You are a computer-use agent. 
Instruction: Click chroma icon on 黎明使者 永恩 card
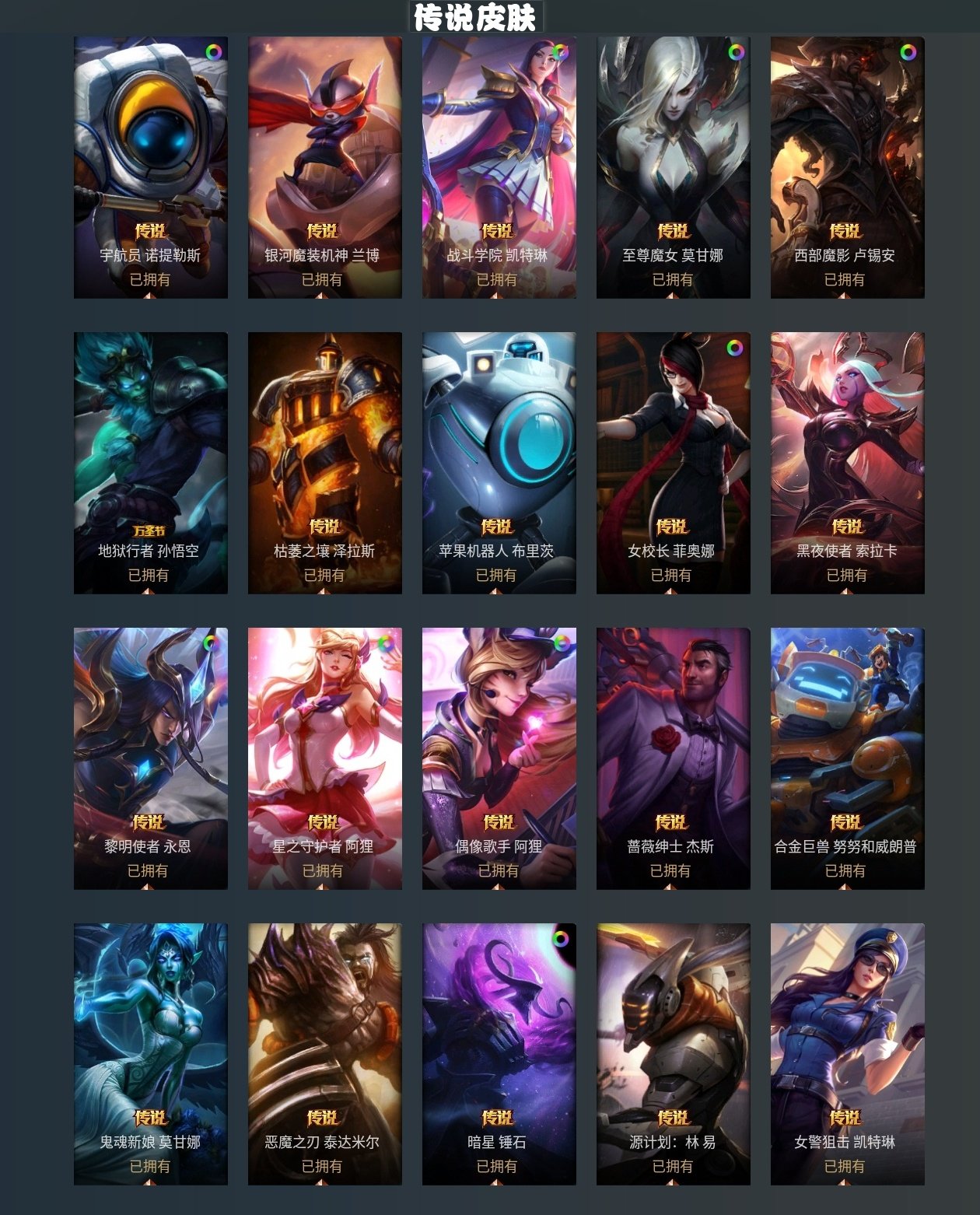pos(211,643)
